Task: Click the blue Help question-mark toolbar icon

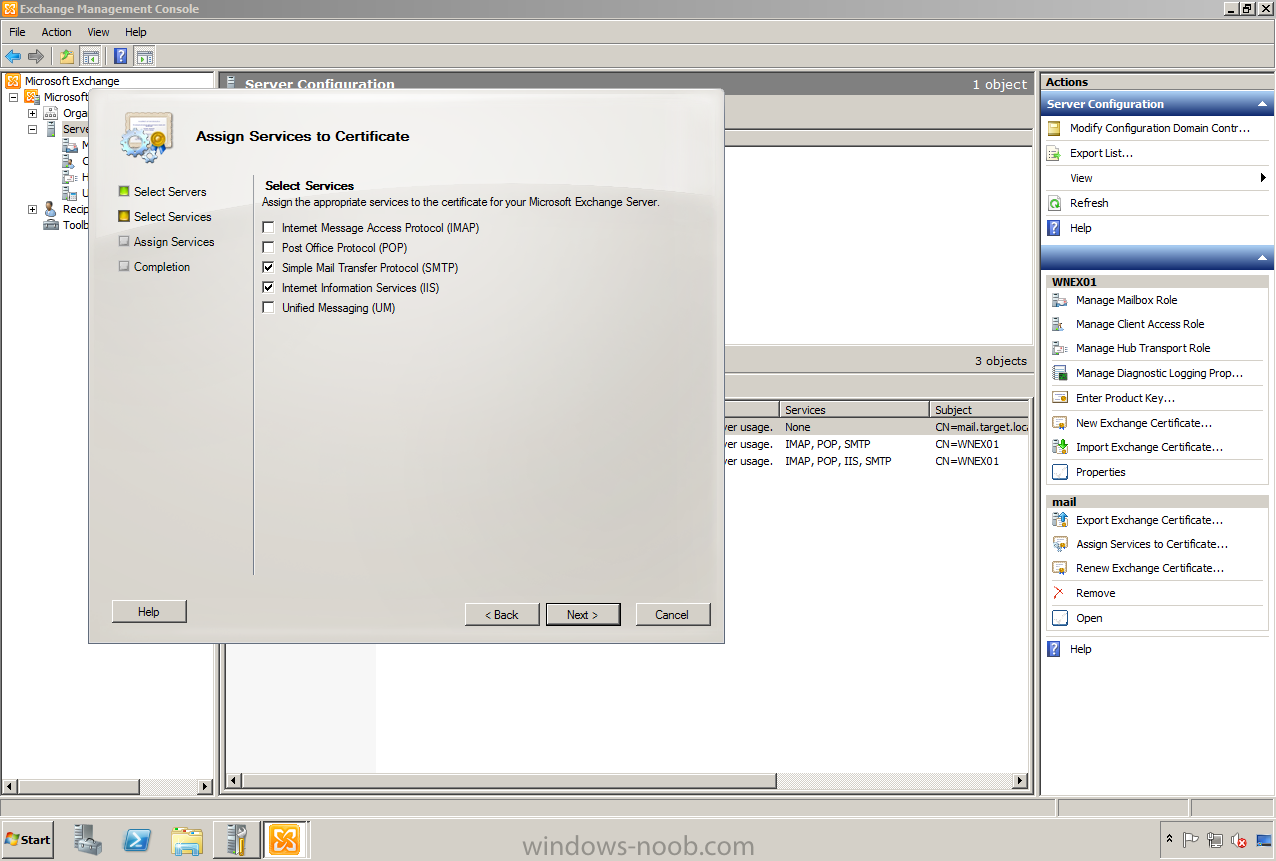Action: click(x=121, y=56)
